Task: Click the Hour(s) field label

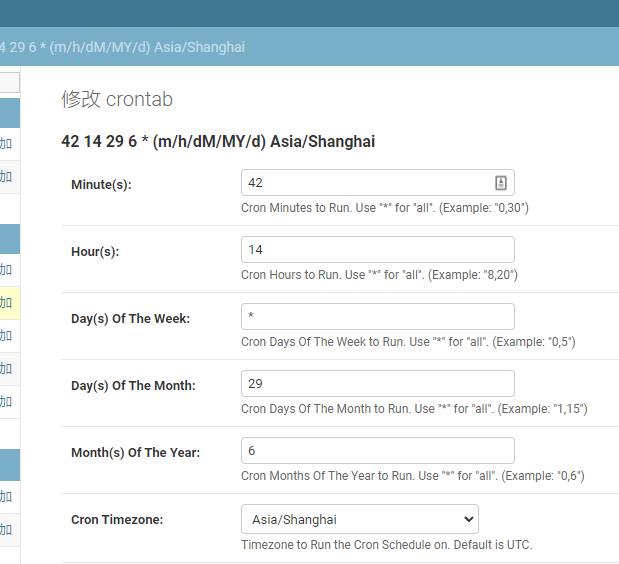Action: (x=95, y=252)
